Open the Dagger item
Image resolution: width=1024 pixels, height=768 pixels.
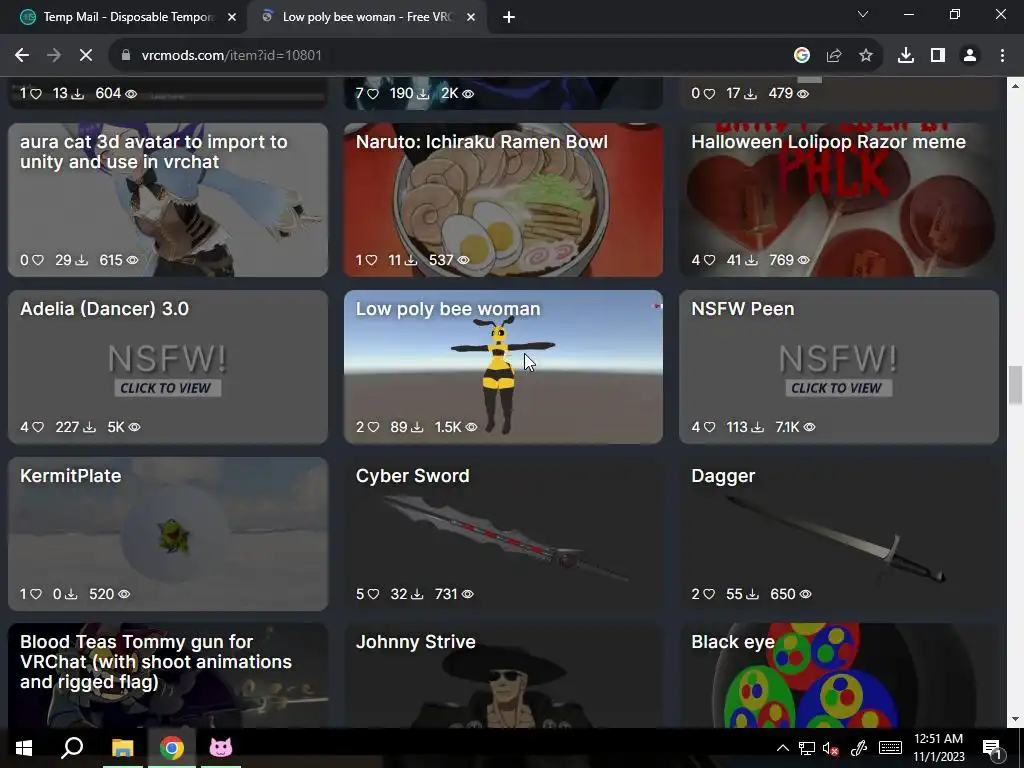[839, 534]
